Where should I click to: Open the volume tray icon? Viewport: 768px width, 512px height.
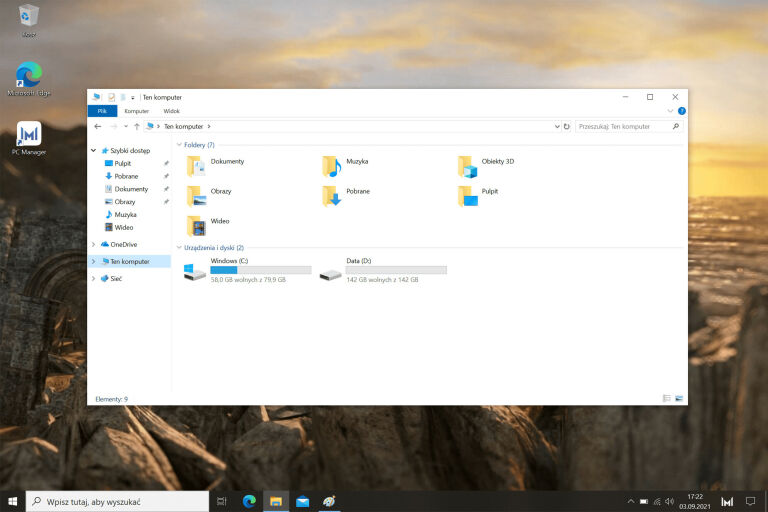pos(669,501)
